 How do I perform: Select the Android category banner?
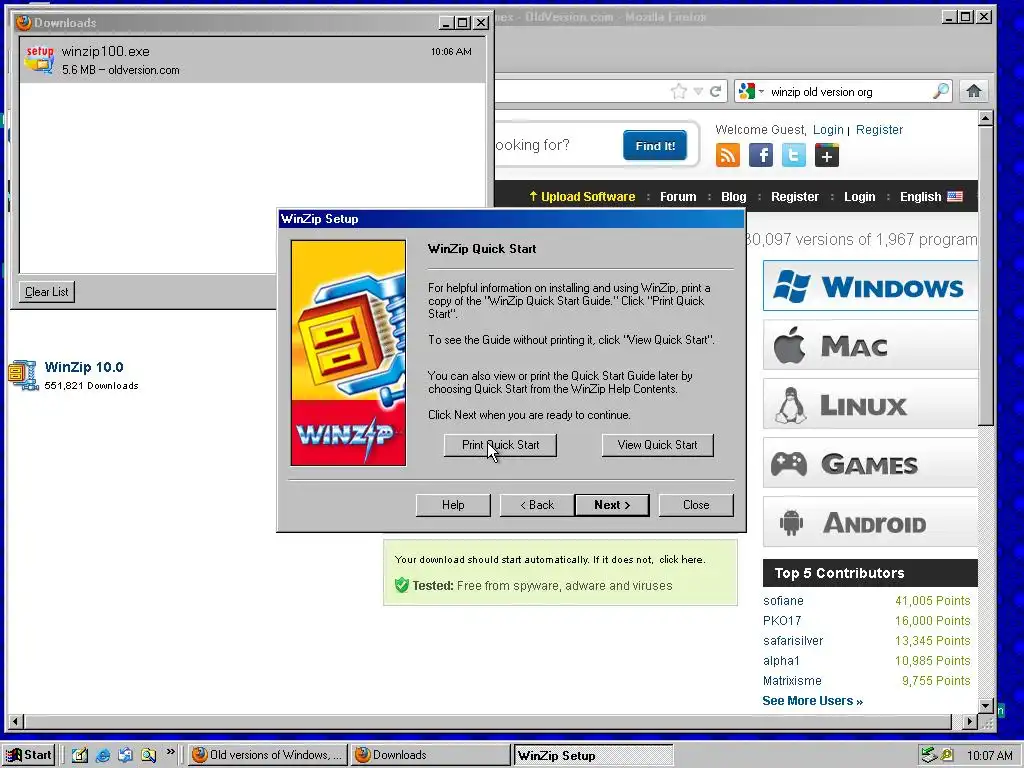(871, 522)
